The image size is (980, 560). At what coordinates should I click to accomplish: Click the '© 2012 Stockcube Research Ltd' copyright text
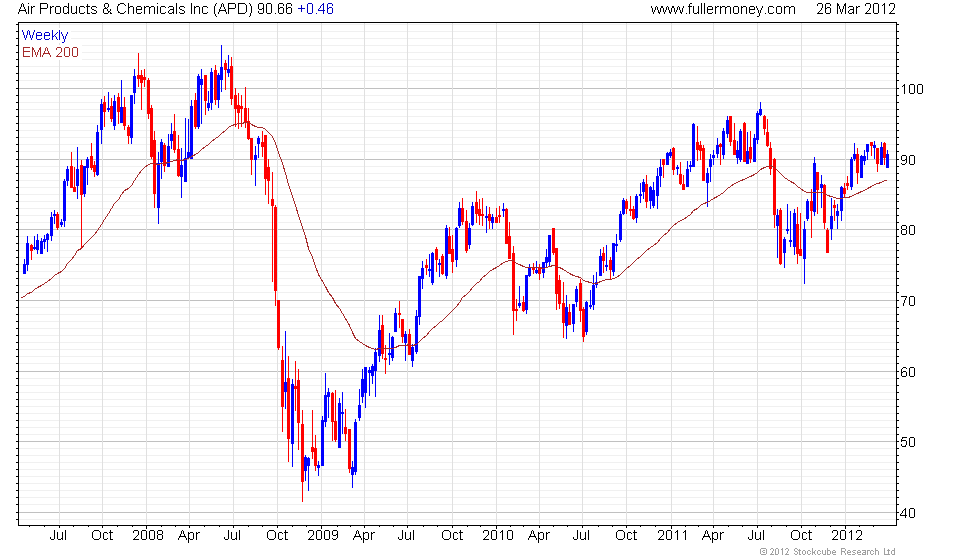(x=828, y=552)
